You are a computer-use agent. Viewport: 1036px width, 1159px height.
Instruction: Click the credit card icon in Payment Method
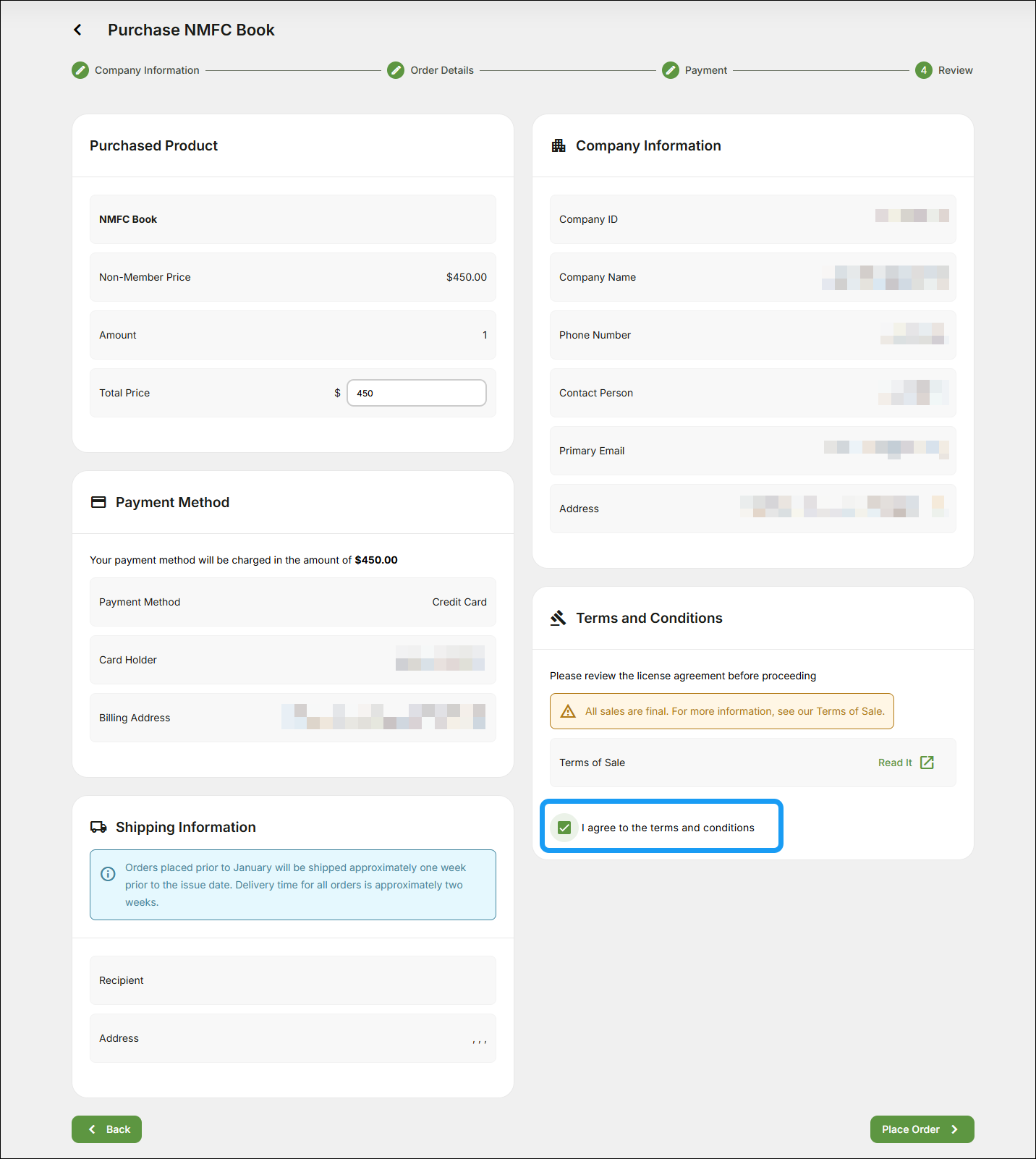[x=98, y=502]
